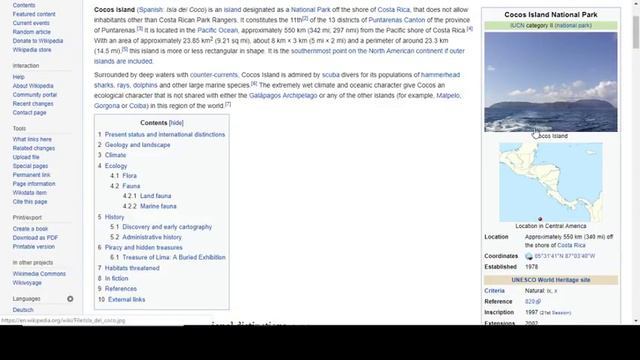View Recent changes
The image size is (640, 360).
click(33, 104)
